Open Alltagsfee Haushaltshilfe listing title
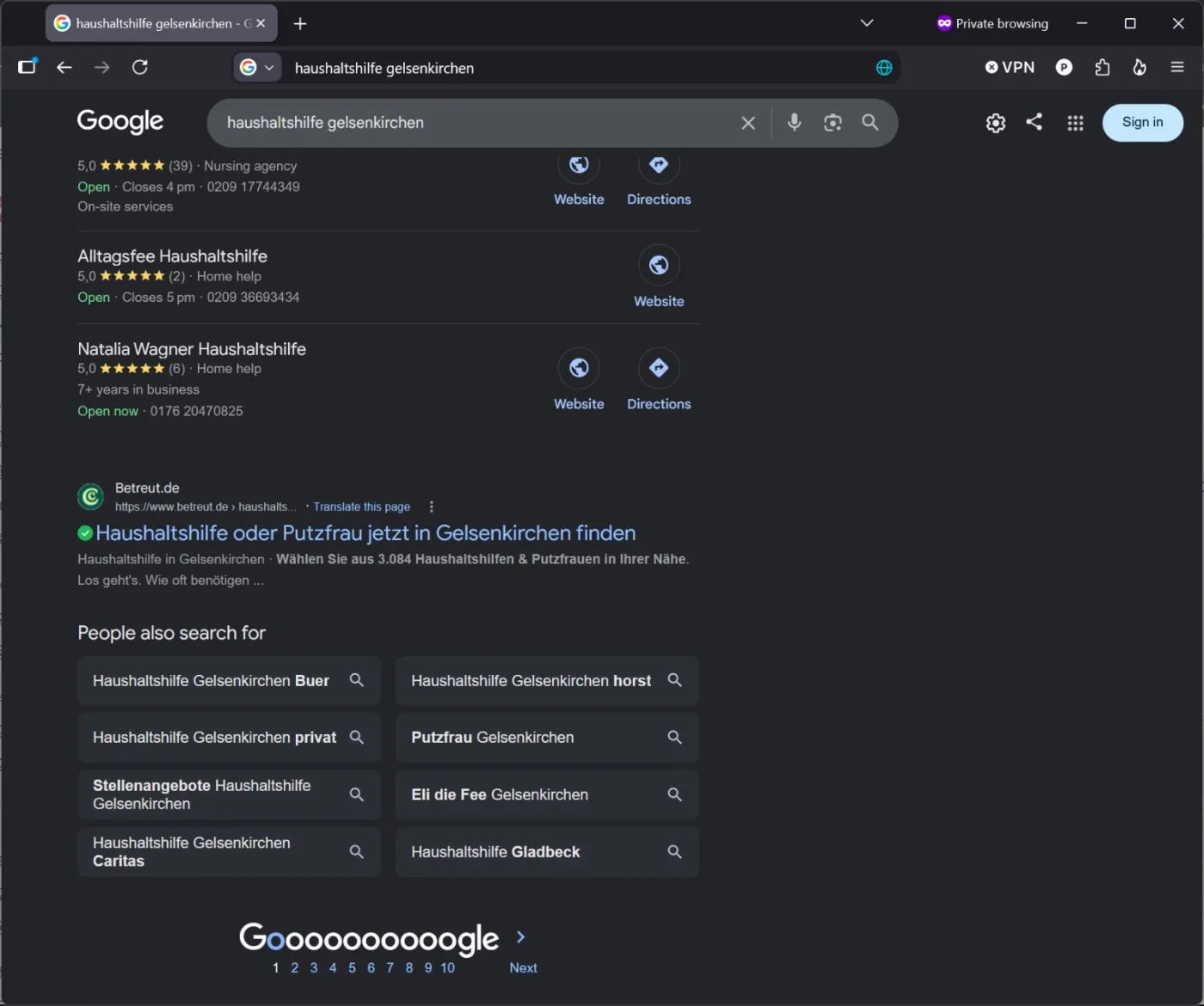 point(173,256)
